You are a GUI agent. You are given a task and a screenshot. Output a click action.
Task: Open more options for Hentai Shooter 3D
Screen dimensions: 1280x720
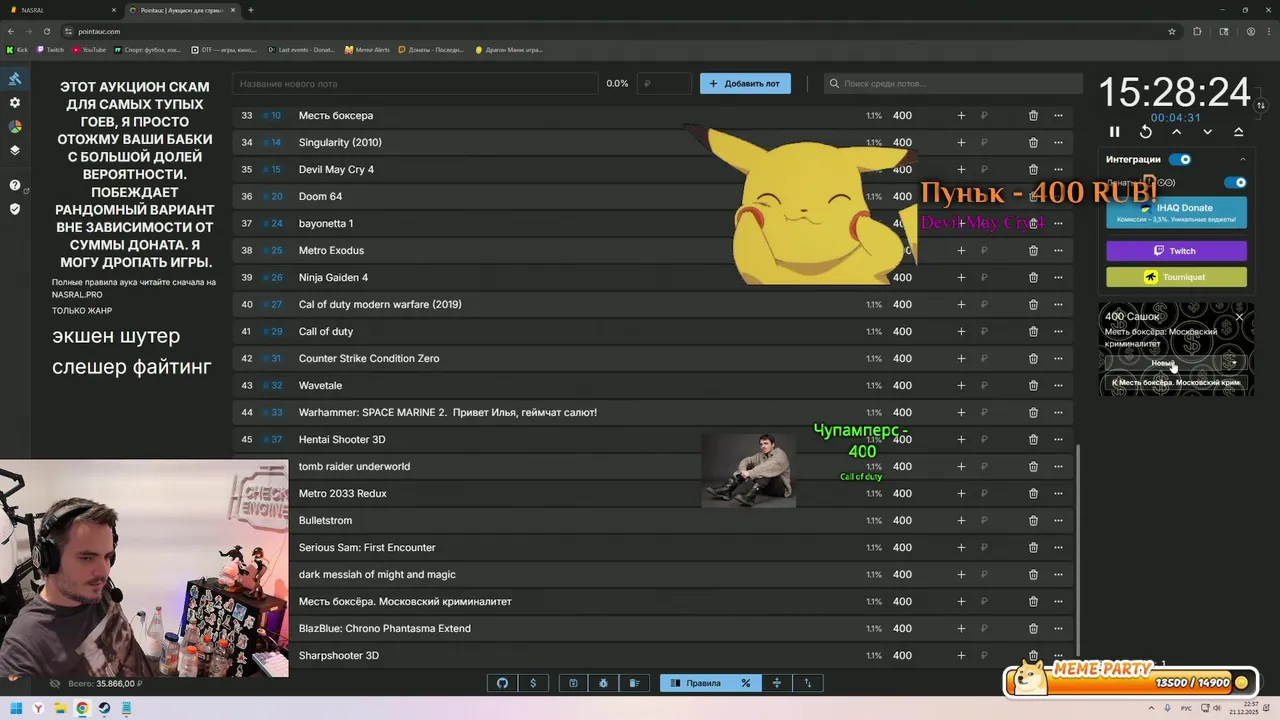pyautogui.click(x=1058, y=439)
